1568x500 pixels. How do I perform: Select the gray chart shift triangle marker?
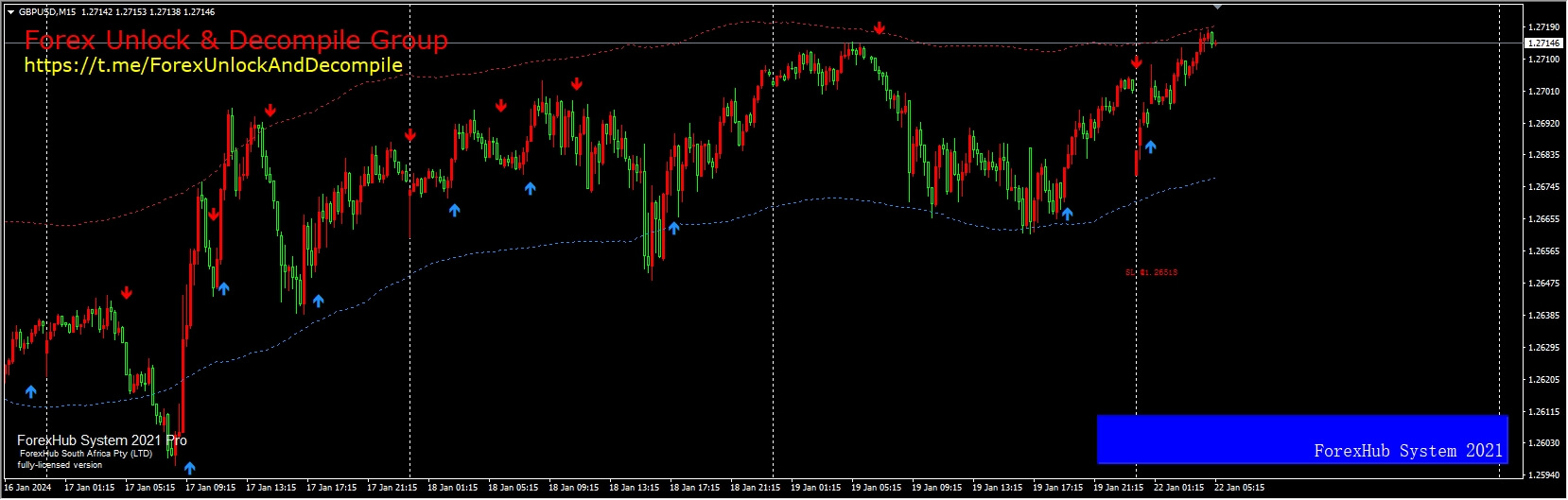click(x=1217, y=5)
